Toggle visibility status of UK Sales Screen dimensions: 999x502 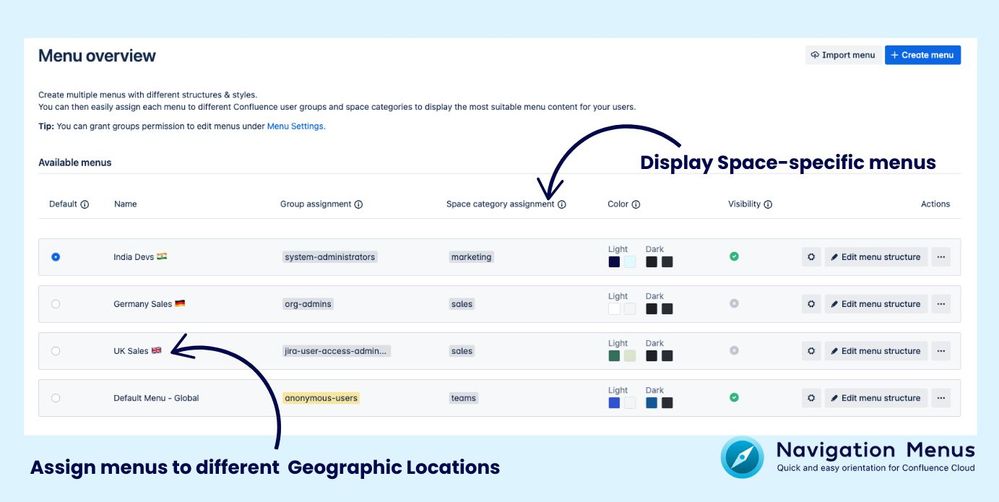tap(734, 350)
